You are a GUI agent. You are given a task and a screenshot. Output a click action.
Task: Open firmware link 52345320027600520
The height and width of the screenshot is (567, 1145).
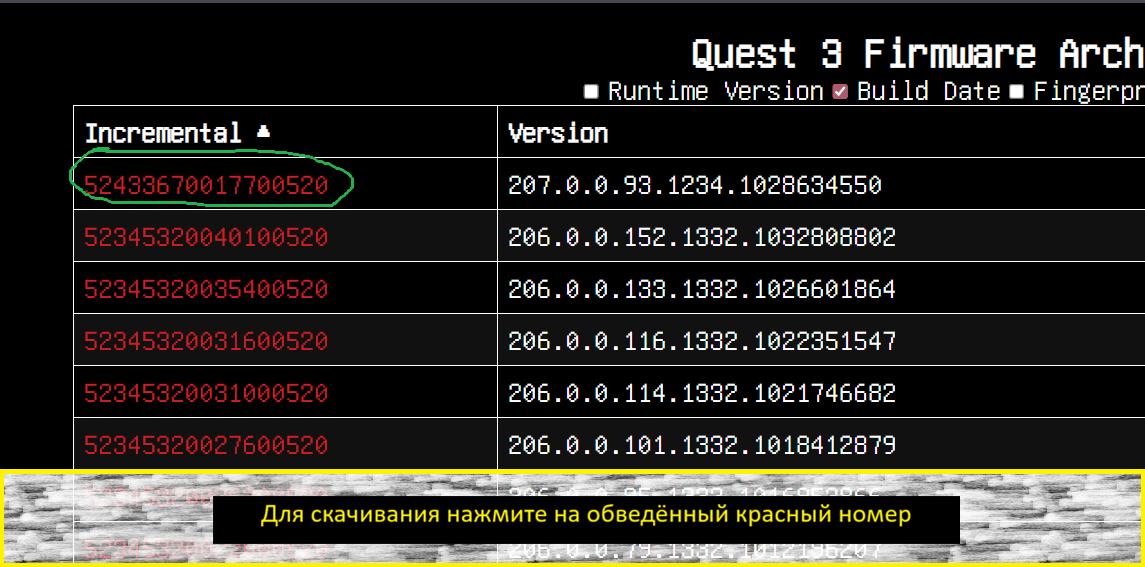click(206, 445)
